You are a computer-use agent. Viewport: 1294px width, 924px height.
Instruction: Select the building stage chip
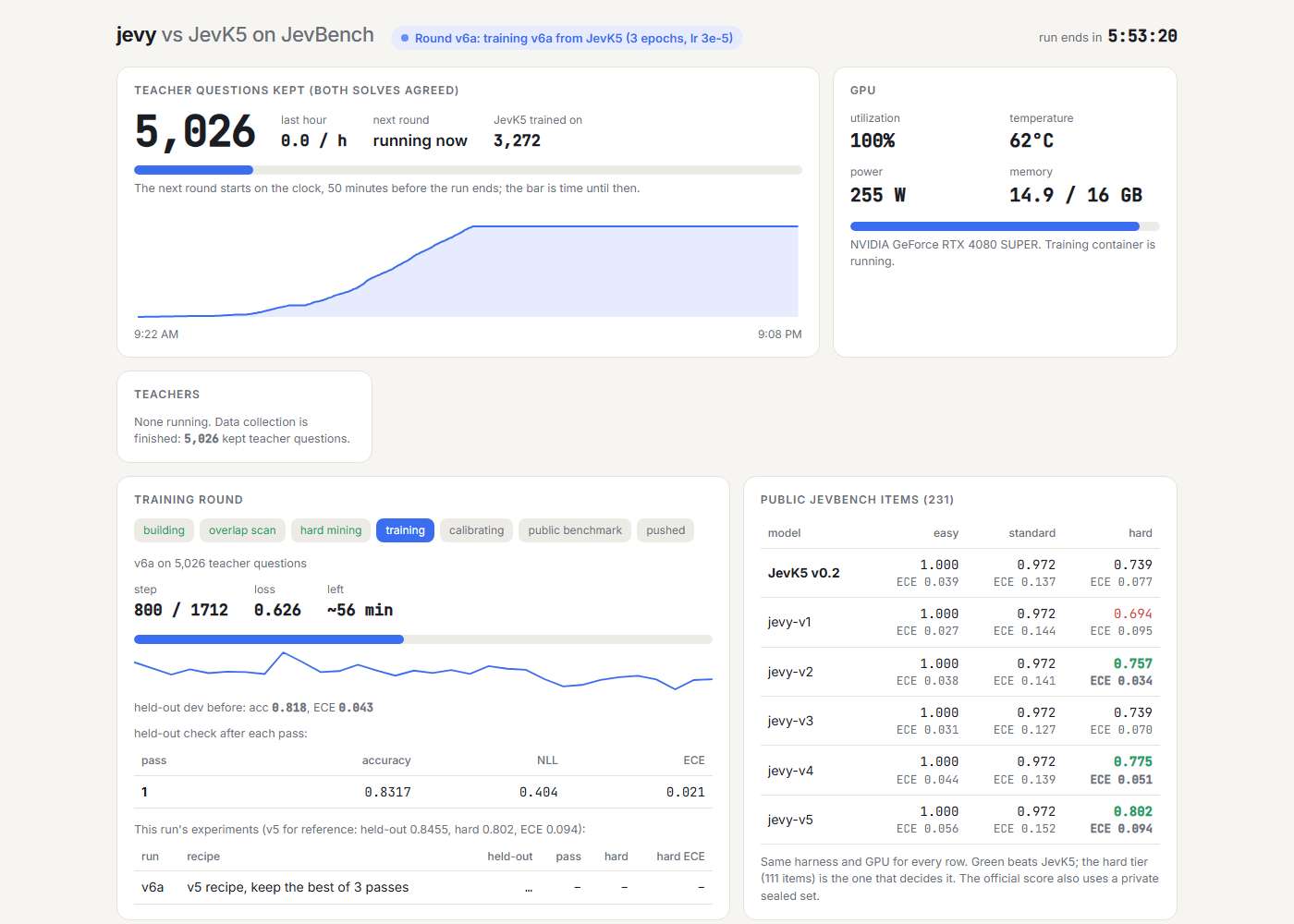pos(164,530)
